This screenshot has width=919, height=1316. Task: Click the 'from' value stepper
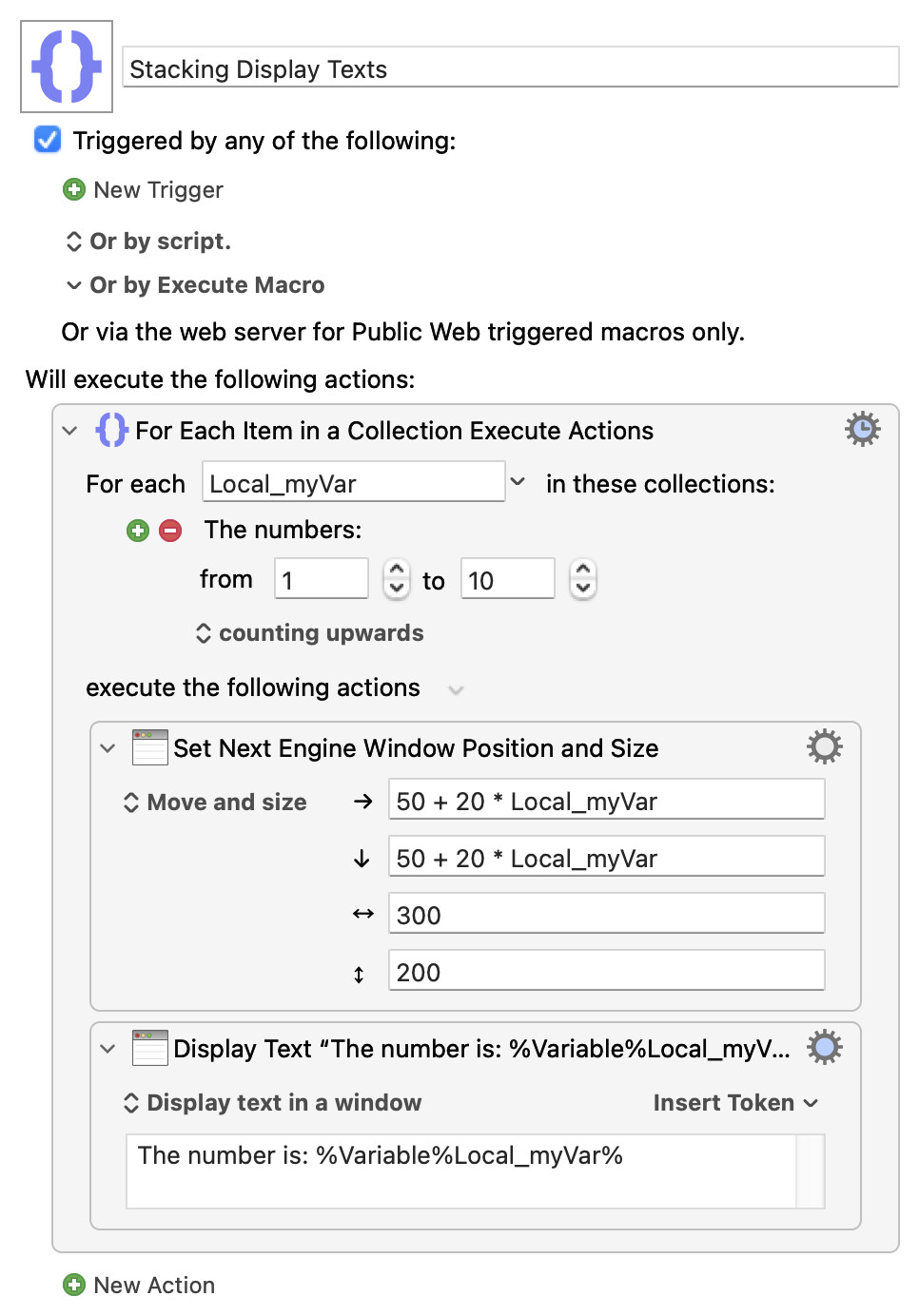pos(397,579)
